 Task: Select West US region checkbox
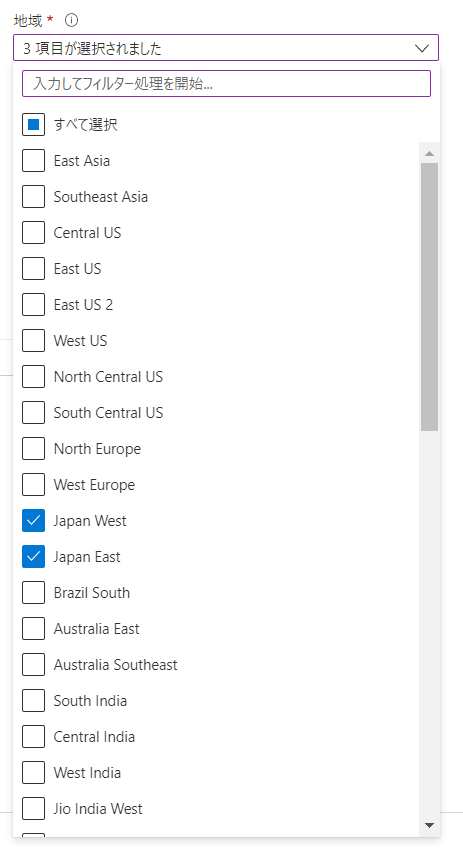click(x=34, y=341)
